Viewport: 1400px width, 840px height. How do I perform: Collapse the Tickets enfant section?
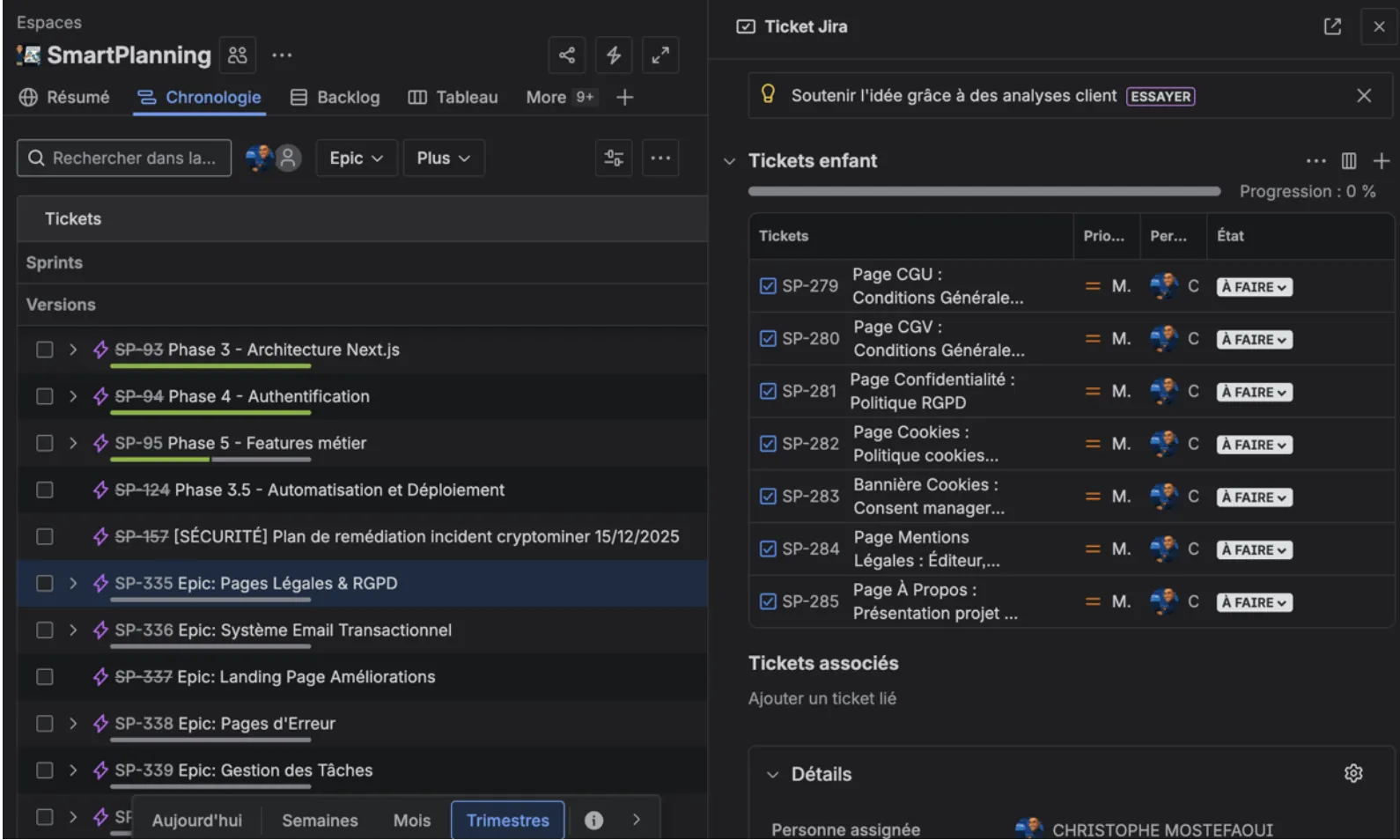(729, 161)
